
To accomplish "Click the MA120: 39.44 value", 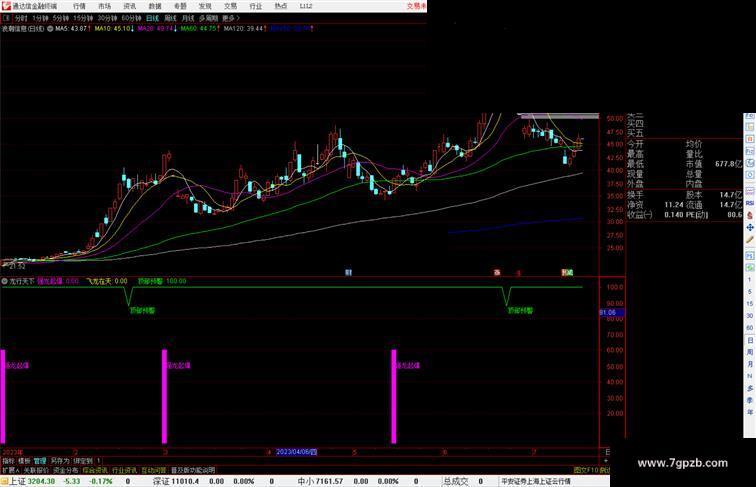I will point(243,29).
